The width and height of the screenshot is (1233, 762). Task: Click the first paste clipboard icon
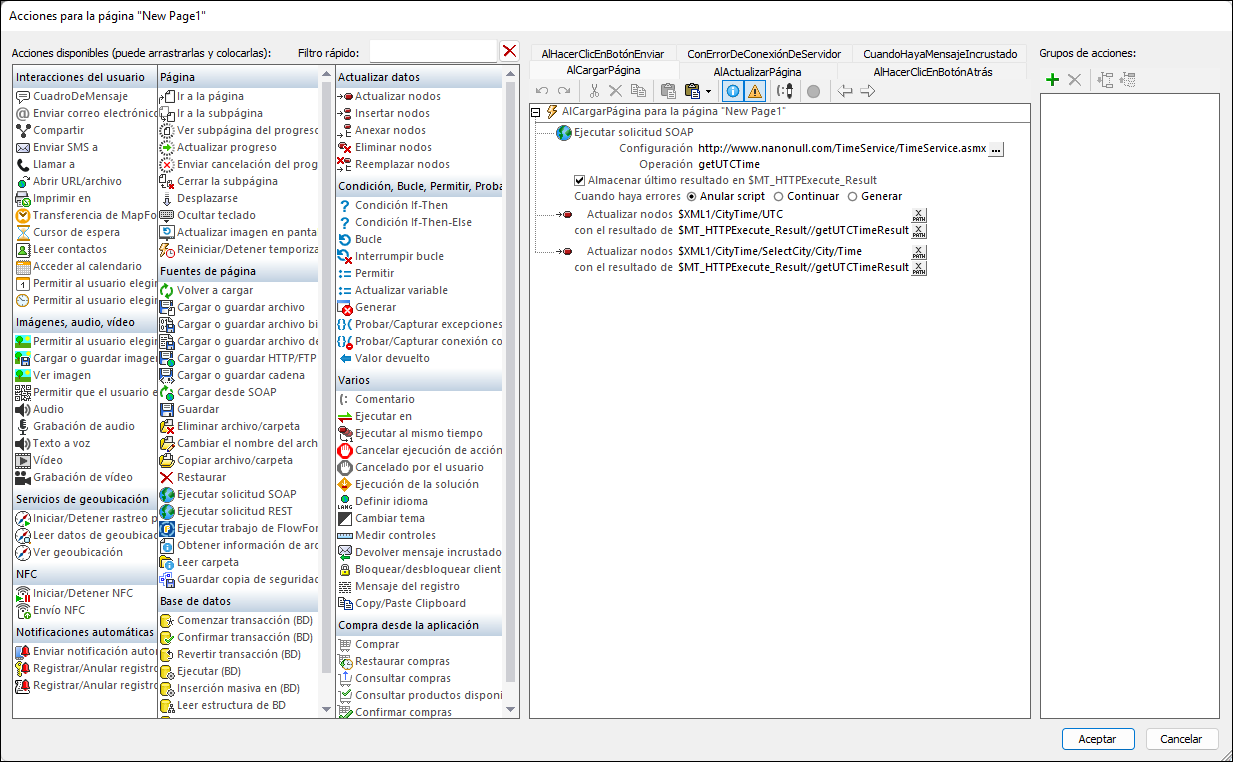[669, 91]
